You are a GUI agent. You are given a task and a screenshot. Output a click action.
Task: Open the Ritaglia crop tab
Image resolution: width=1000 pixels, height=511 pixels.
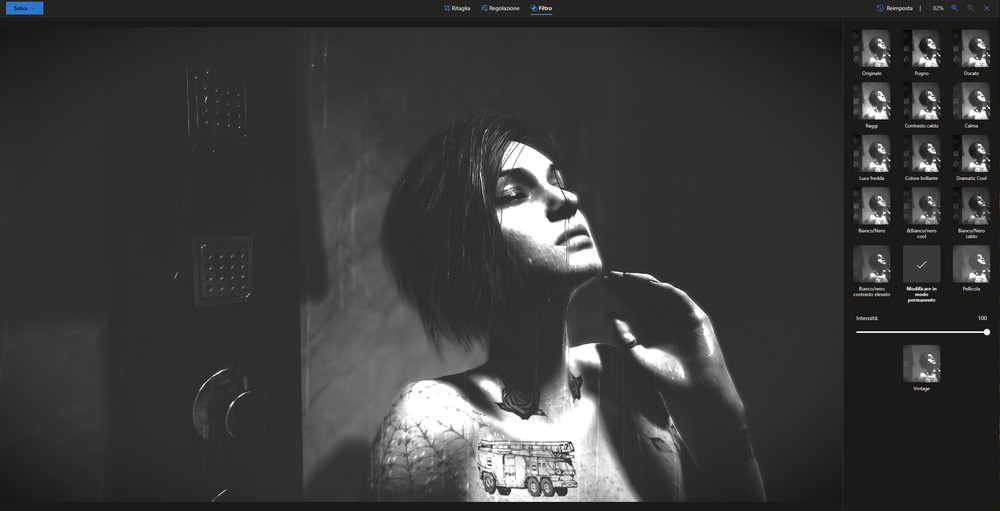tap(457, 8)
